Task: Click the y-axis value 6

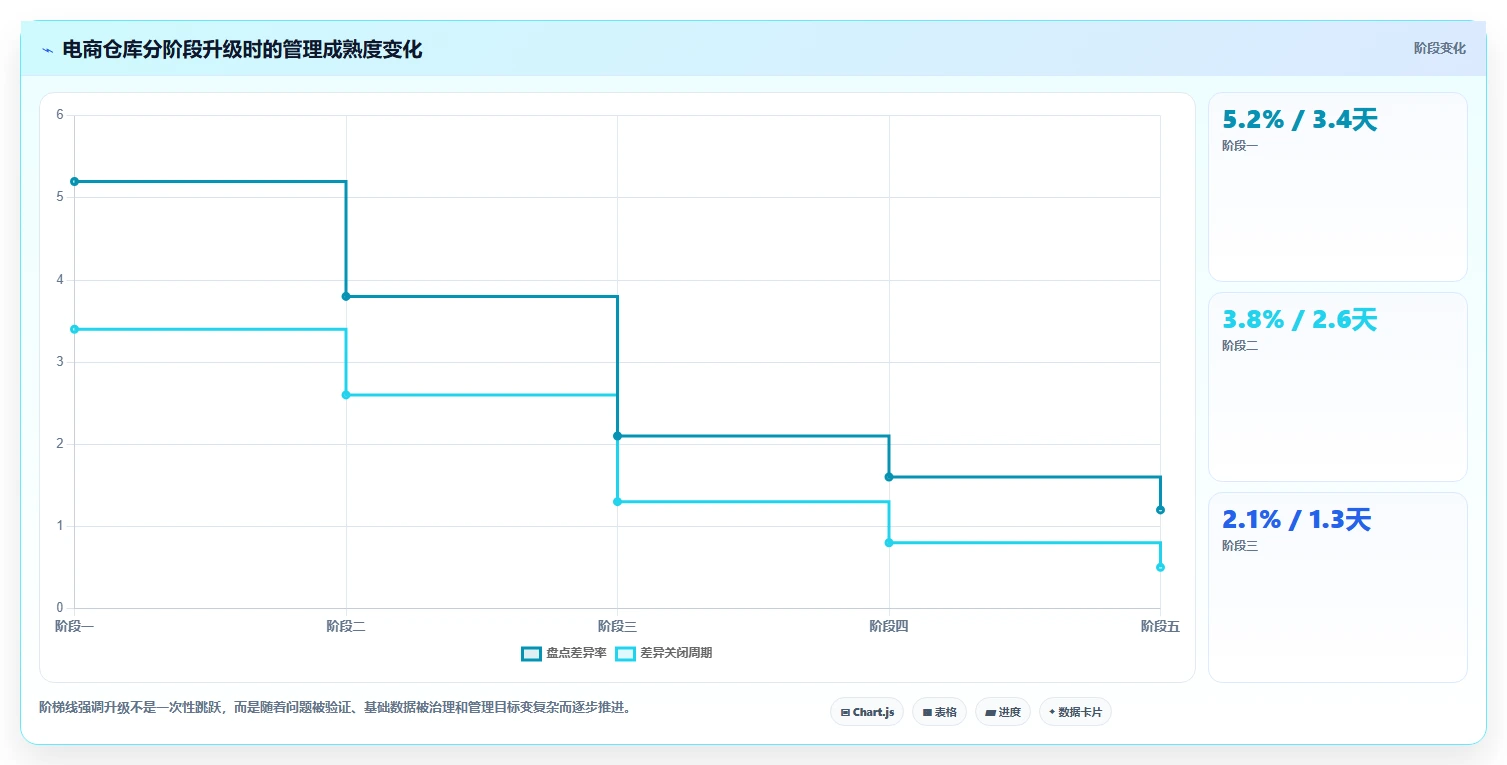Action: pyautogui.click(x=60, y=115)
